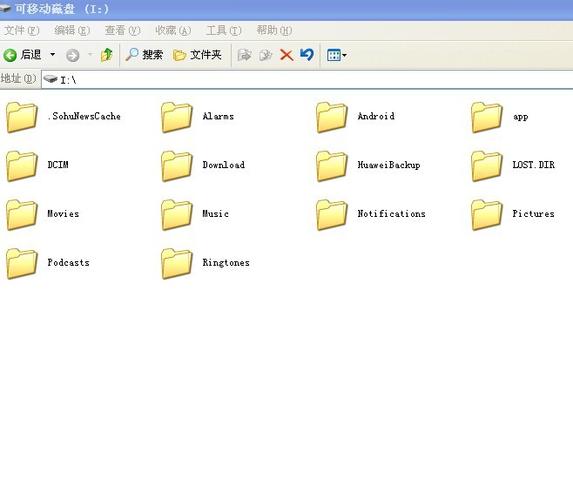The width and height of the screenshot is (573, 500).
Task: Select the Ringtones folder
Action: point(205,263)
